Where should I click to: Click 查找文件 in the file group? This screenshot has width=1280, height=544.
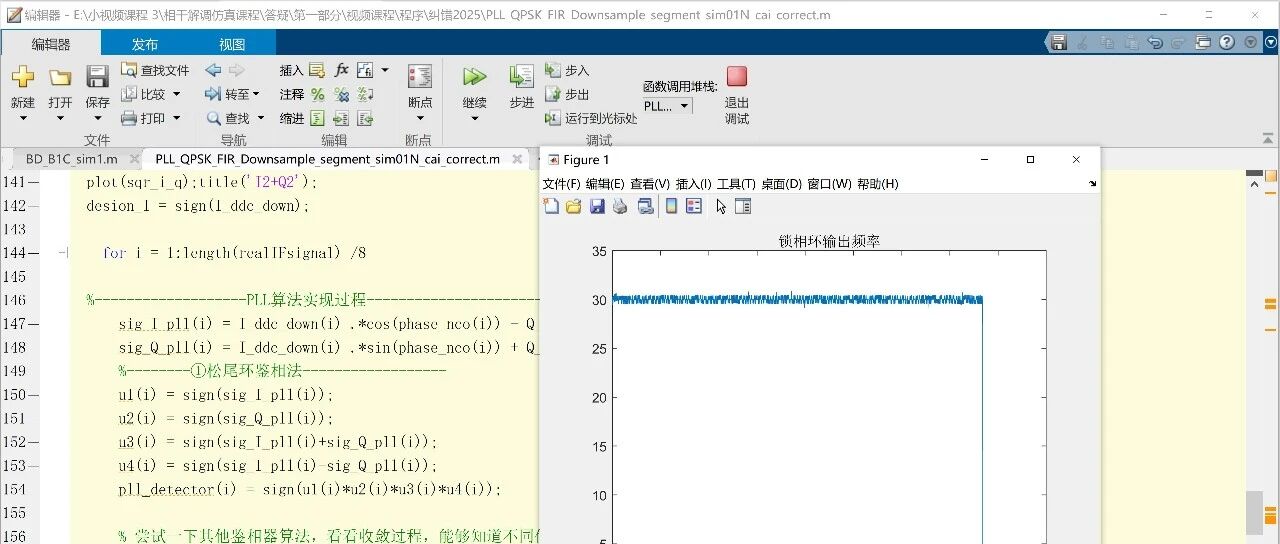click(x=155, y=70)
